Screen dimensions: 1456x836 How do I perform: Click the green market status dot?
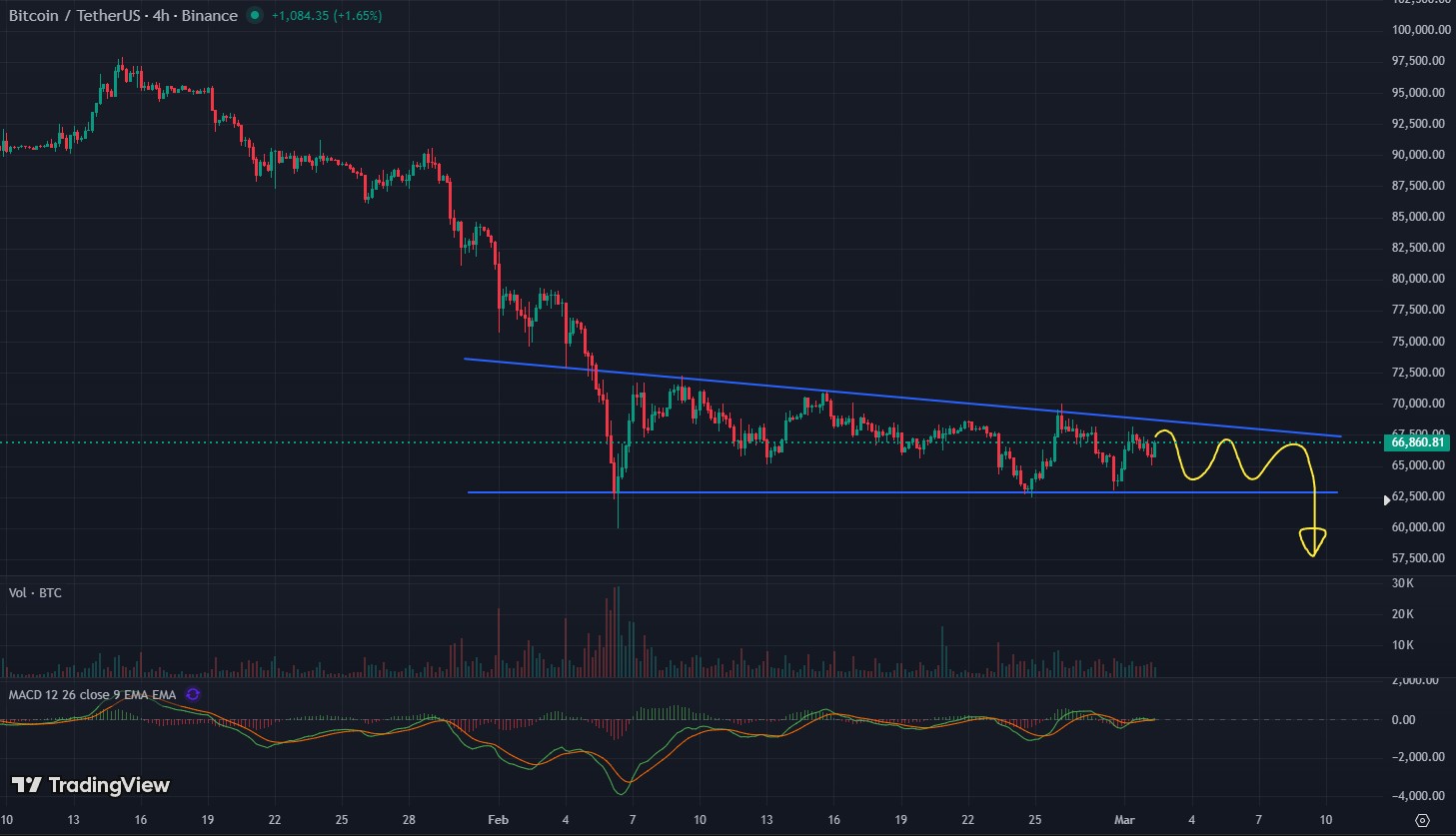tap(255, 16)
